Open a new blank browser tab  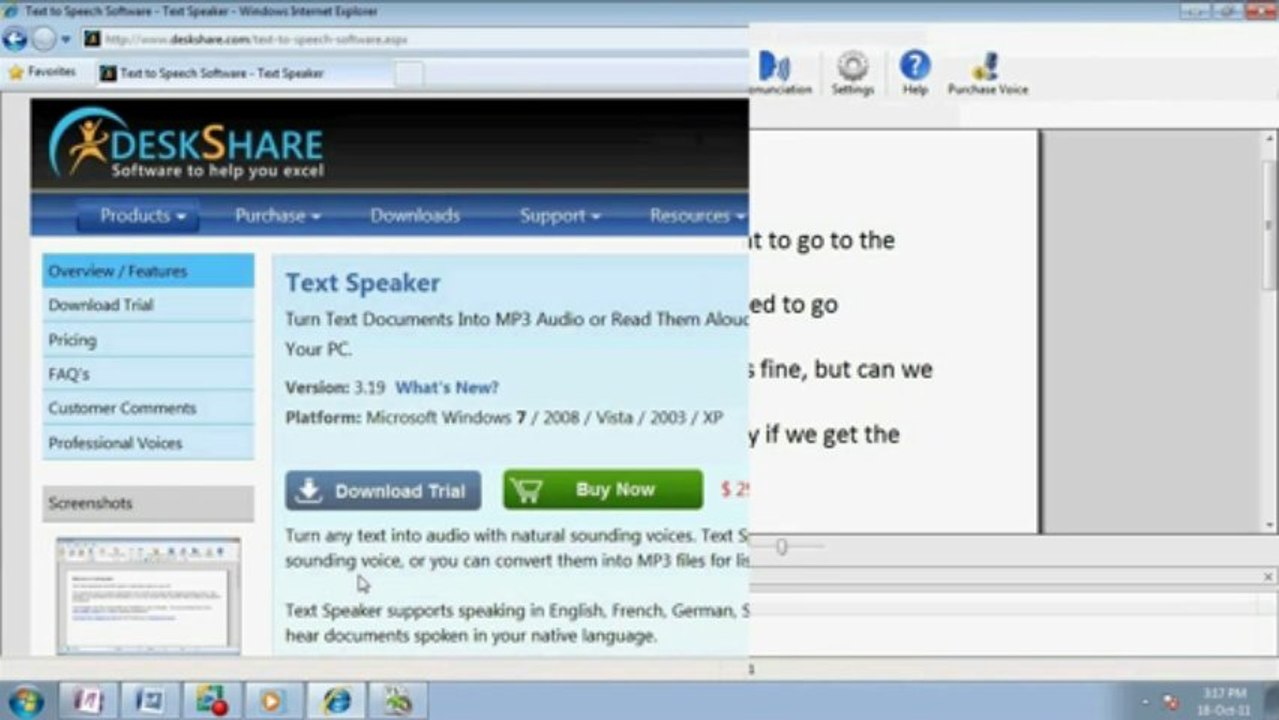point(408,73)
